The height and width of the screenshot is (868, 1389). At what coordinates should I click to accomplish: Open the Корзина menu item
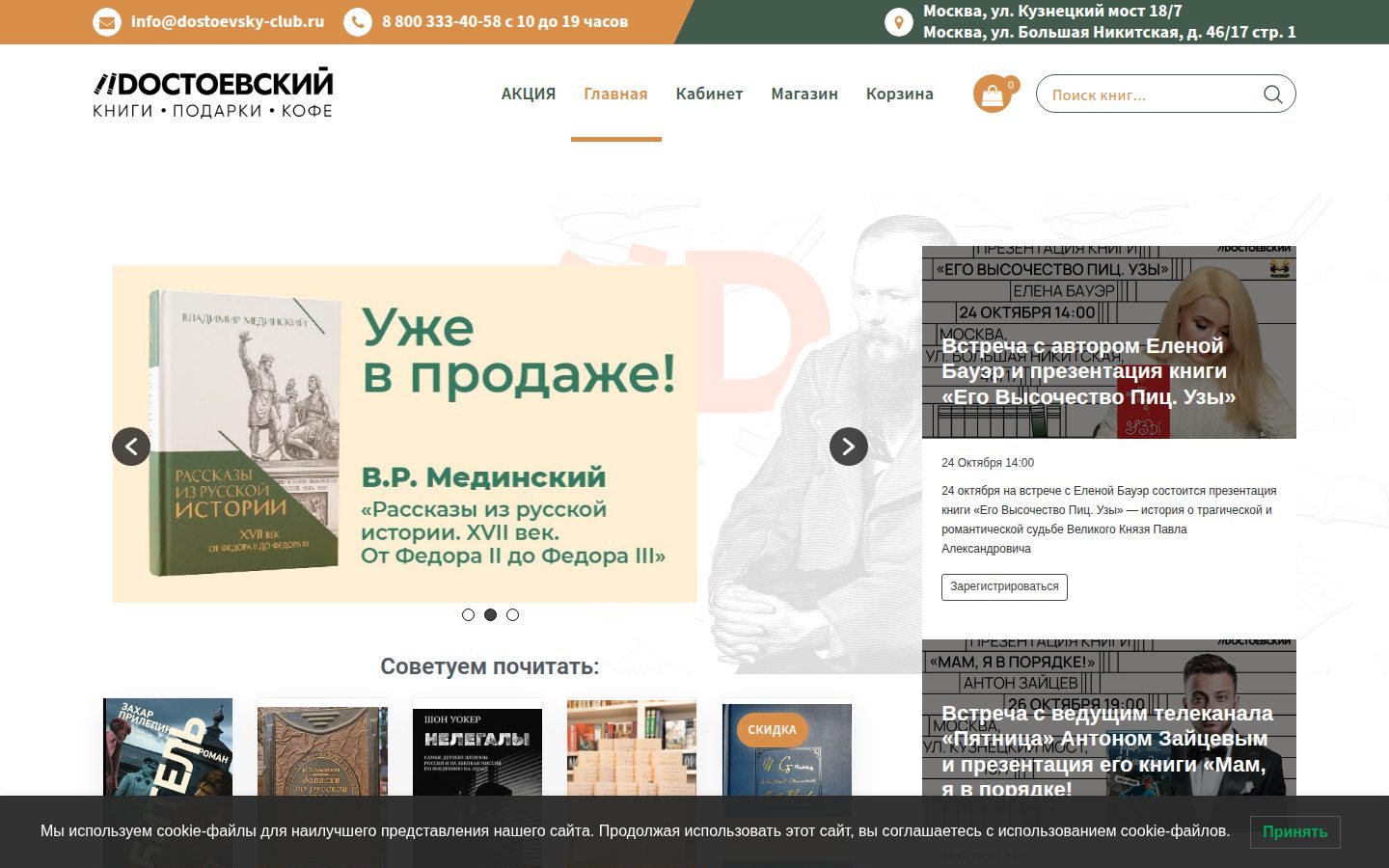coord(900,94)
